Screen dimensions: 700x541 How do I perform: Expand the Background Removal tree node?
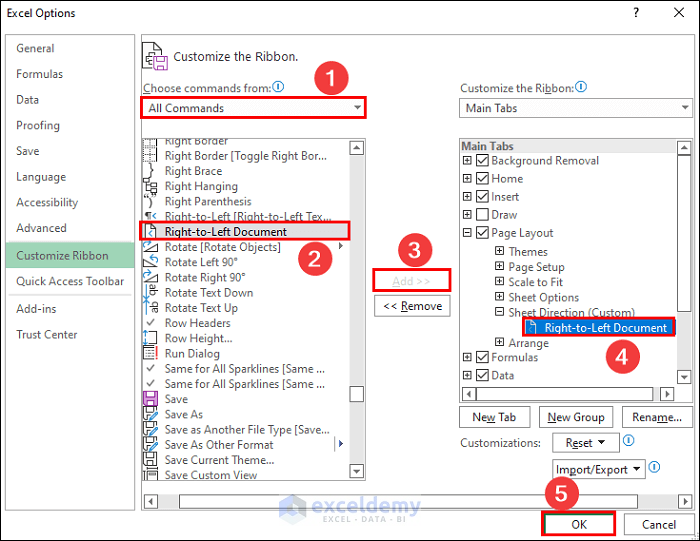point(467,160)
